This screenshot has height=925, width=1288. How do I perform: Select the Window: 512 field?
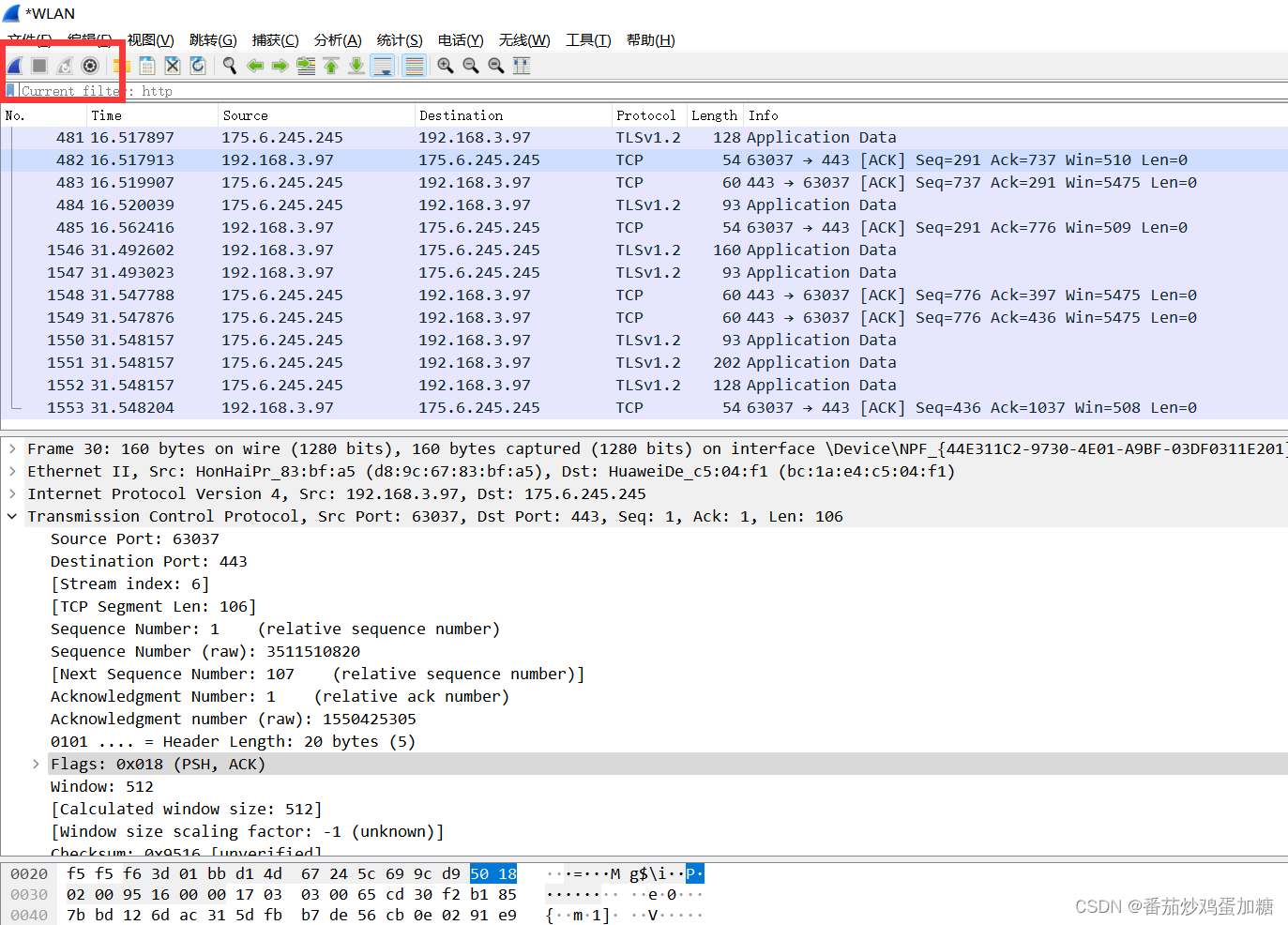101,786
